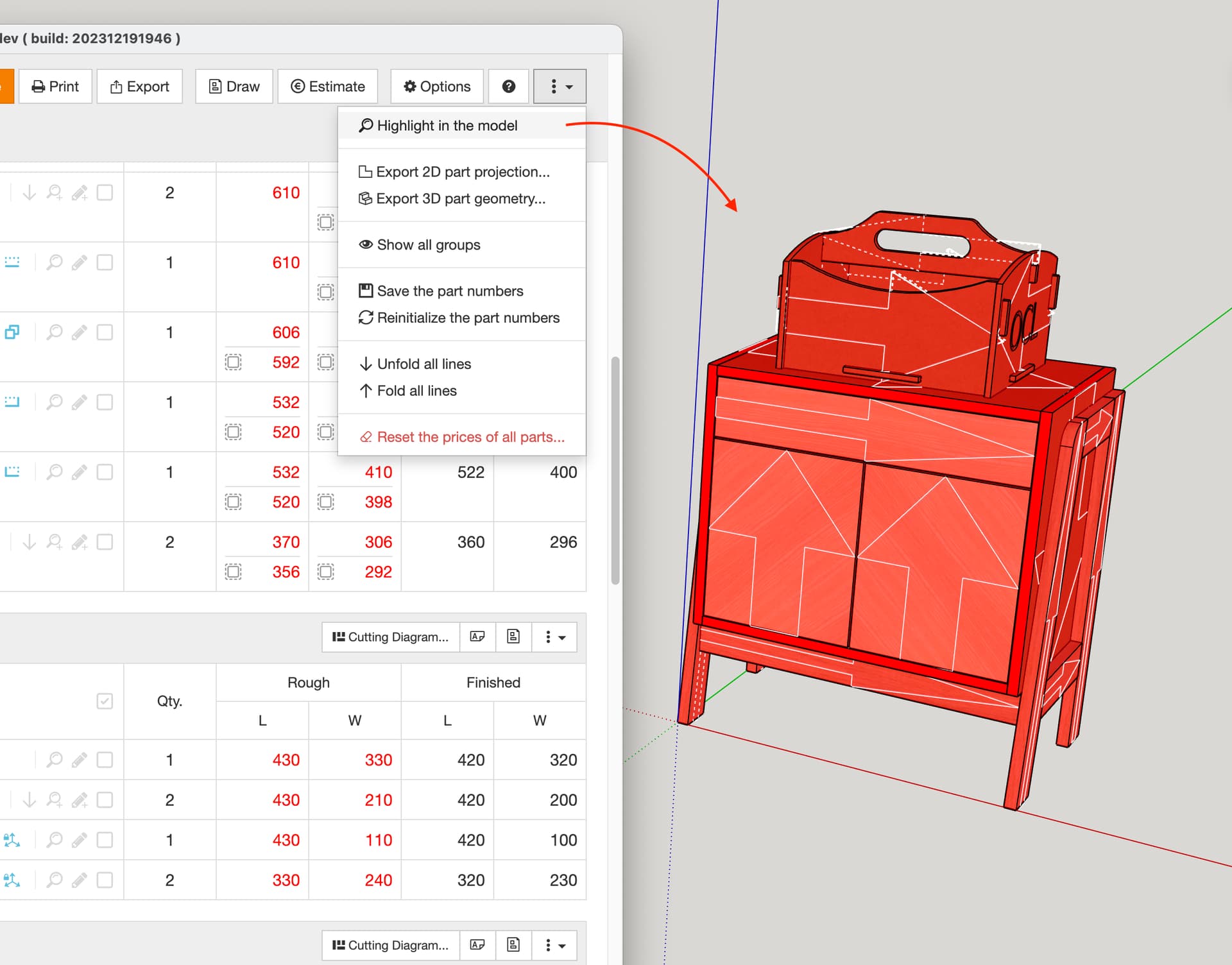Click the Cutting Diagram button
1232x965 pixels.
390,636
